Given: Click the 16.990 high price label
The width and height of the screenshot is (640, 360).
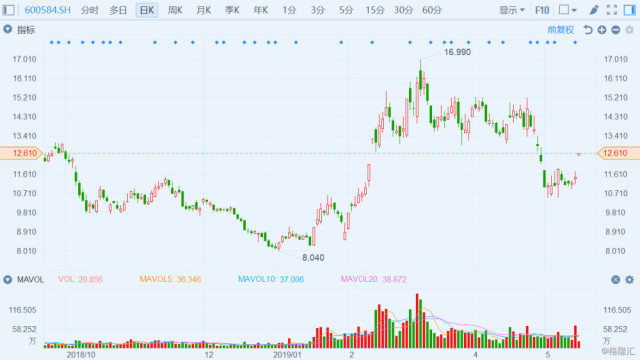Looking at the screenshot, I should (457, 52).
